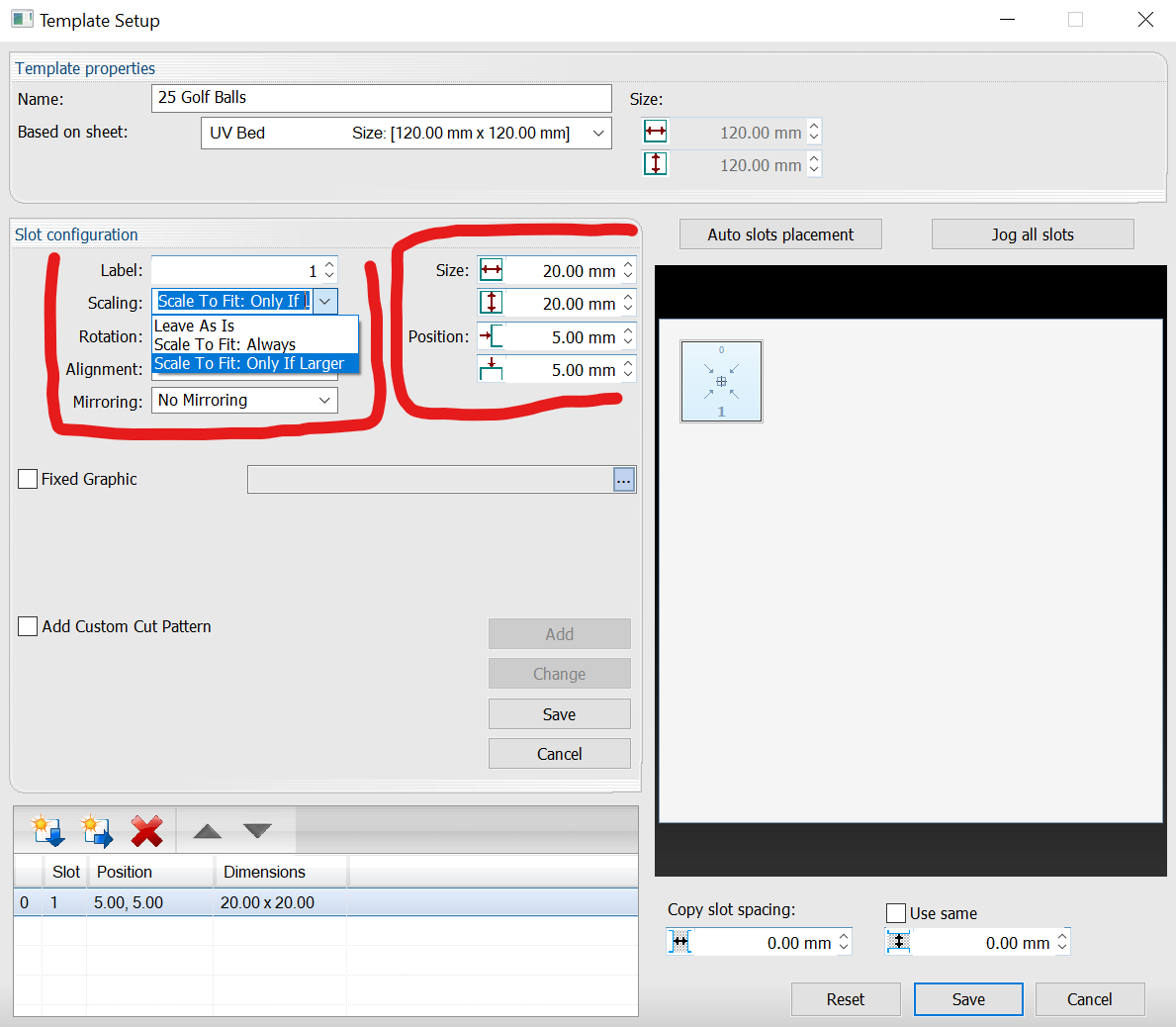
Task: Open the Based on sheet dropdown
Action: (407, 133)
